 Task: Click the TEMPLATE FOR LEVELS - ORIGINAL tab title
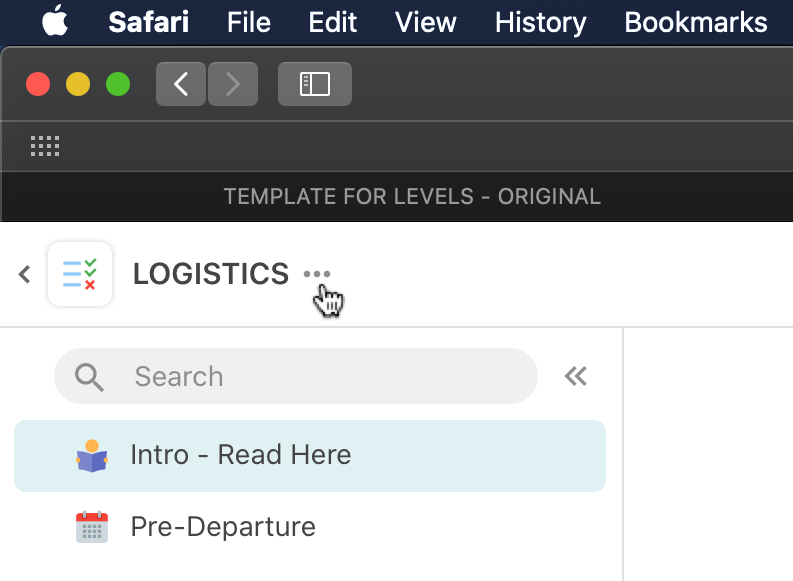pyautogui.click(x=412, y=197)
